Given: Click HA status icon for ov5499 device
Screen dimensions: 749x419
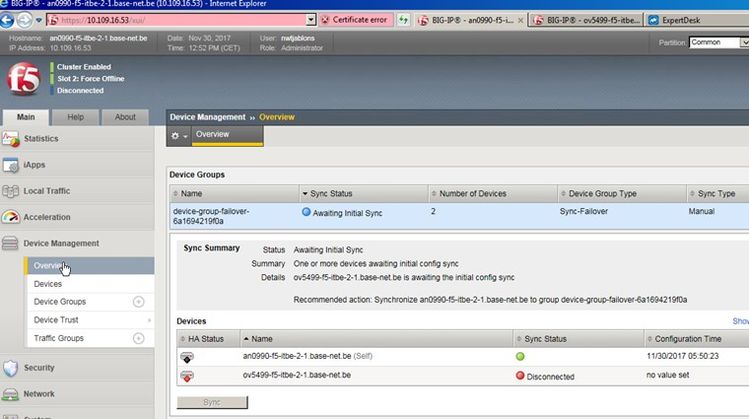Looking at the screenshot, I should [187, 376].
